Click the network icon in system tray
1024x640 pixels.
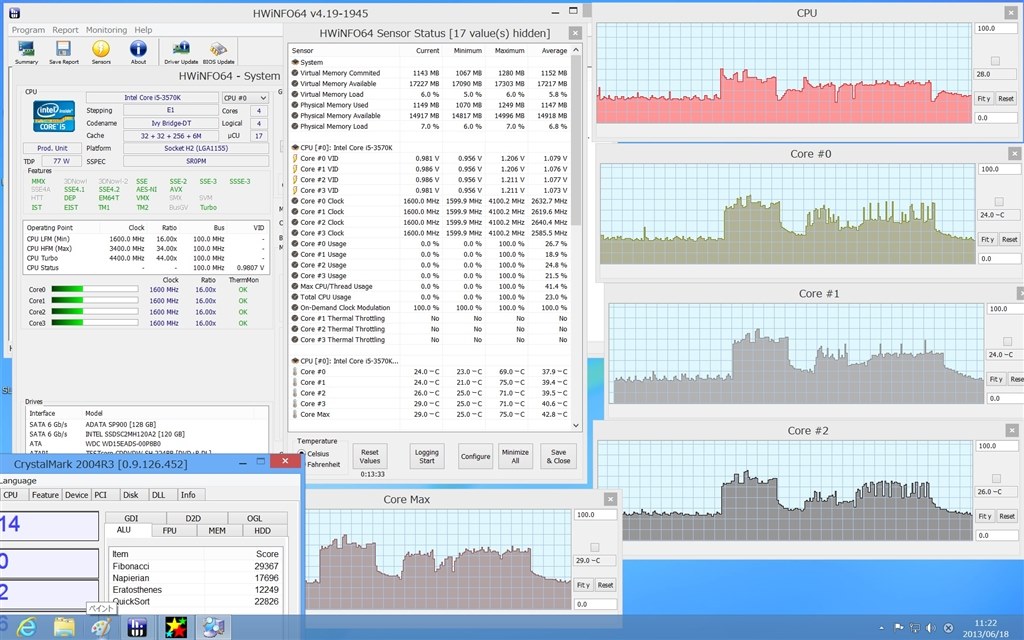coord(915,628)
